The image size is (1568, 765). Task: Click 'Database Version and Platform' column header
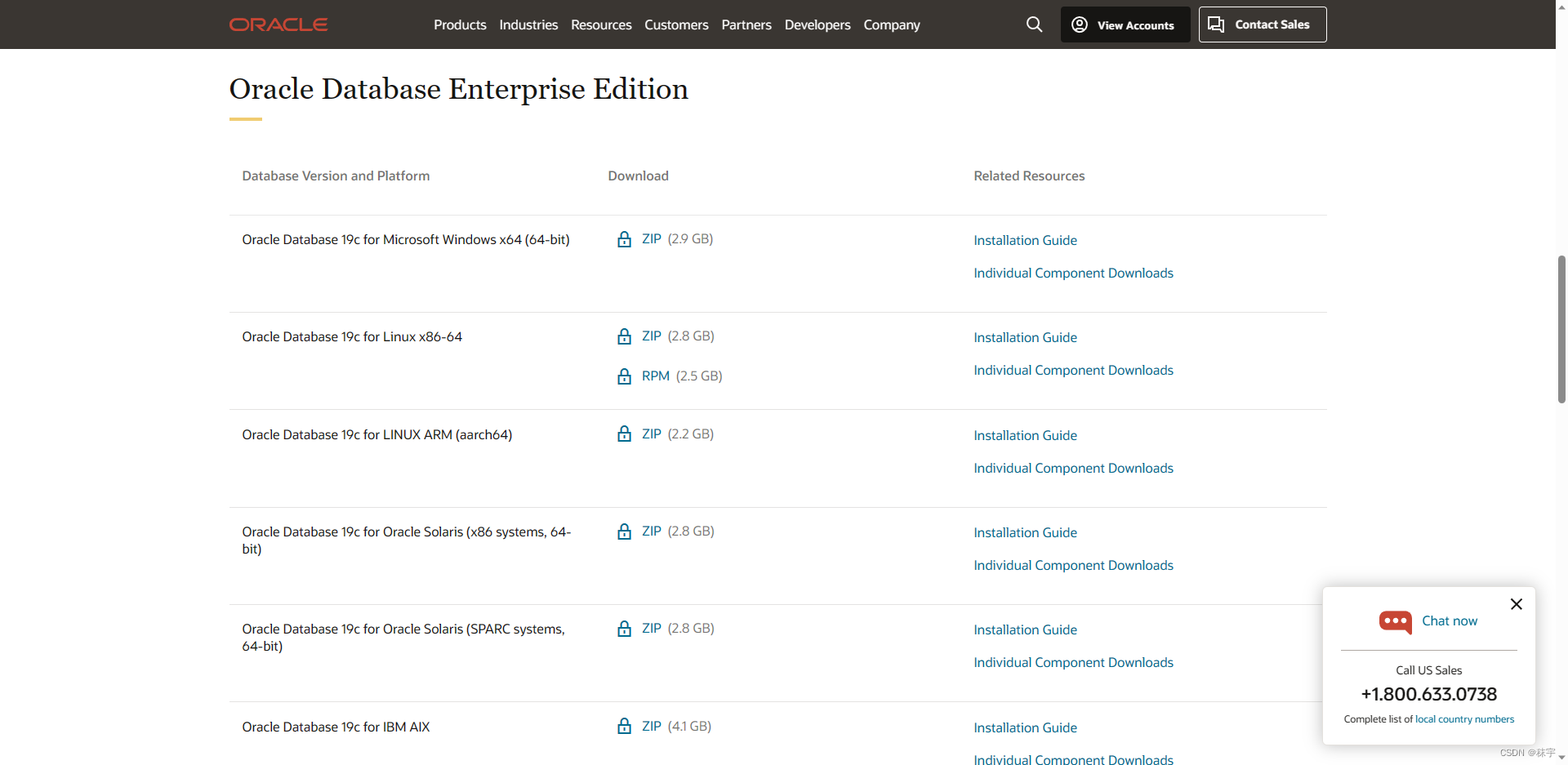(x=336, y=176)
